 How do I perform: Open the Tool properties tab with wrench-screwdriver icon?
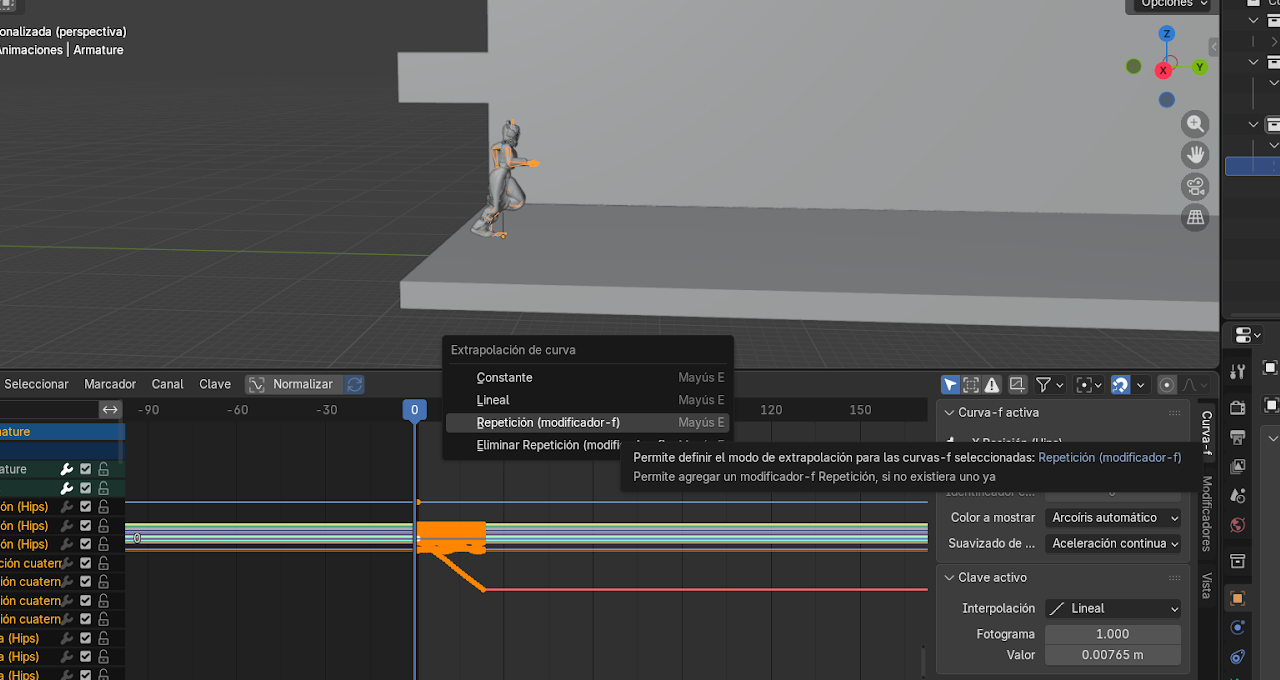tap(1238, 372)
